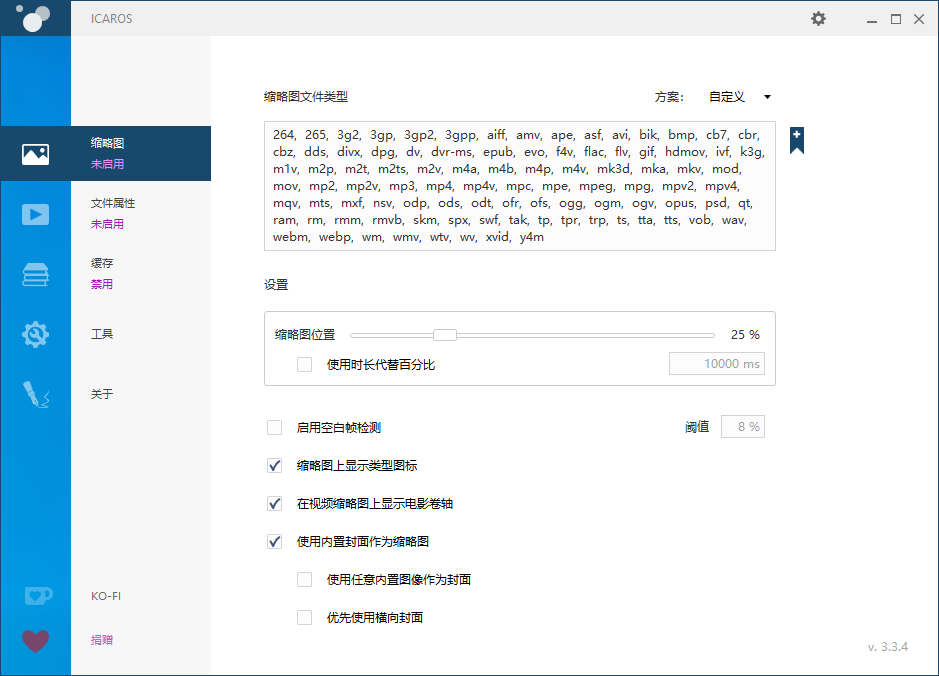The image size is (939, 676).
Task: Click the blue add filetype bookmark icon
Action: (796, 140)
